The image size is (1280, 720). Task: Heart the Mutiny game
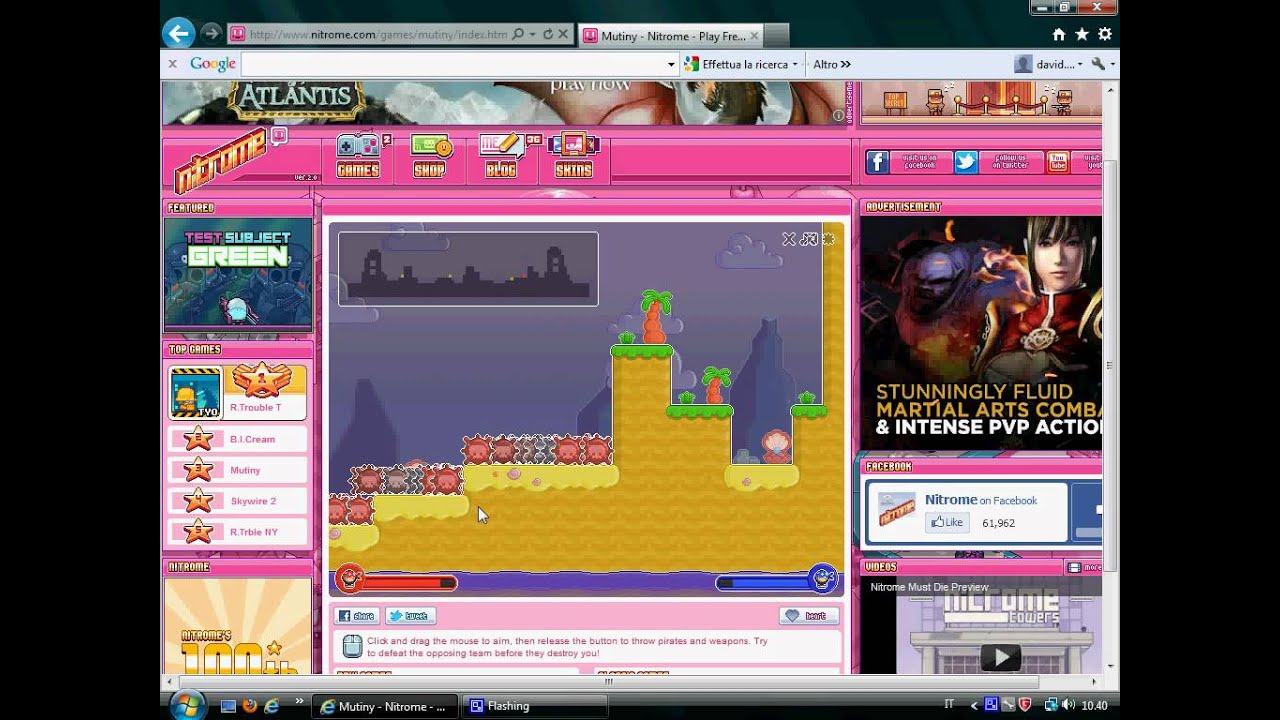[x=809, y=616]
